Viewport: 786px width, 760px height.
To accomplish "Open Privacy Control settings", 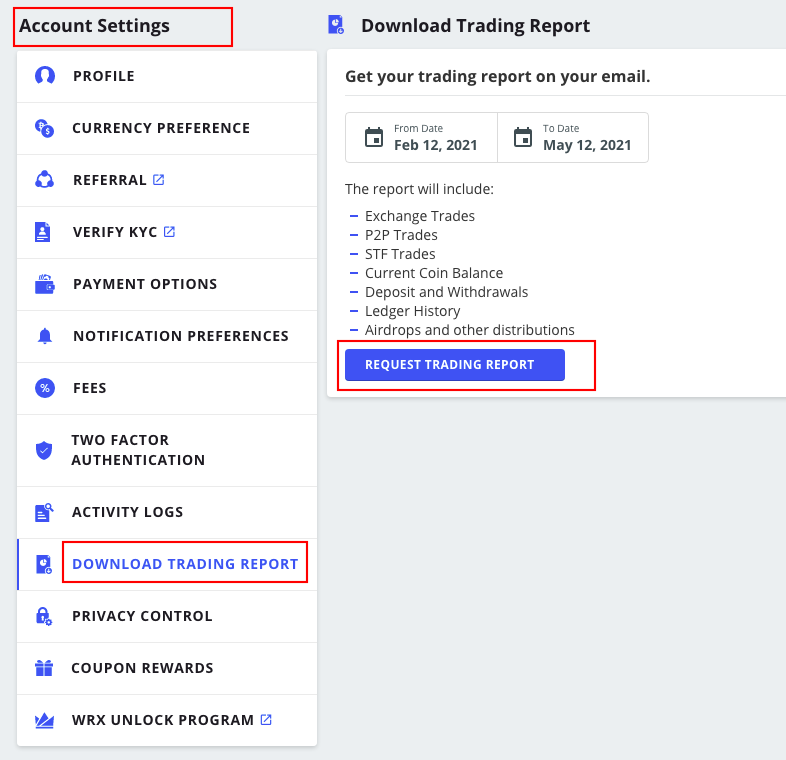I will click(x=167, y=616).
